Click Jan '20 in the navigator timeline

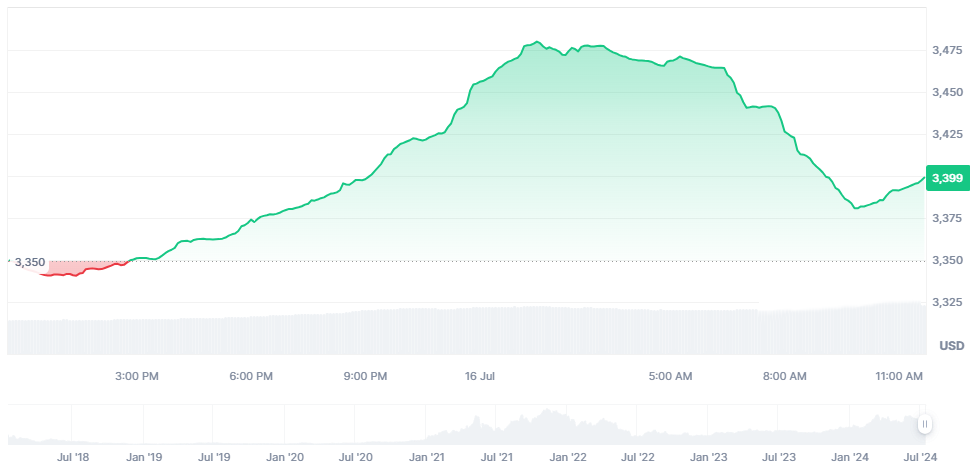(x=285, y=456)
